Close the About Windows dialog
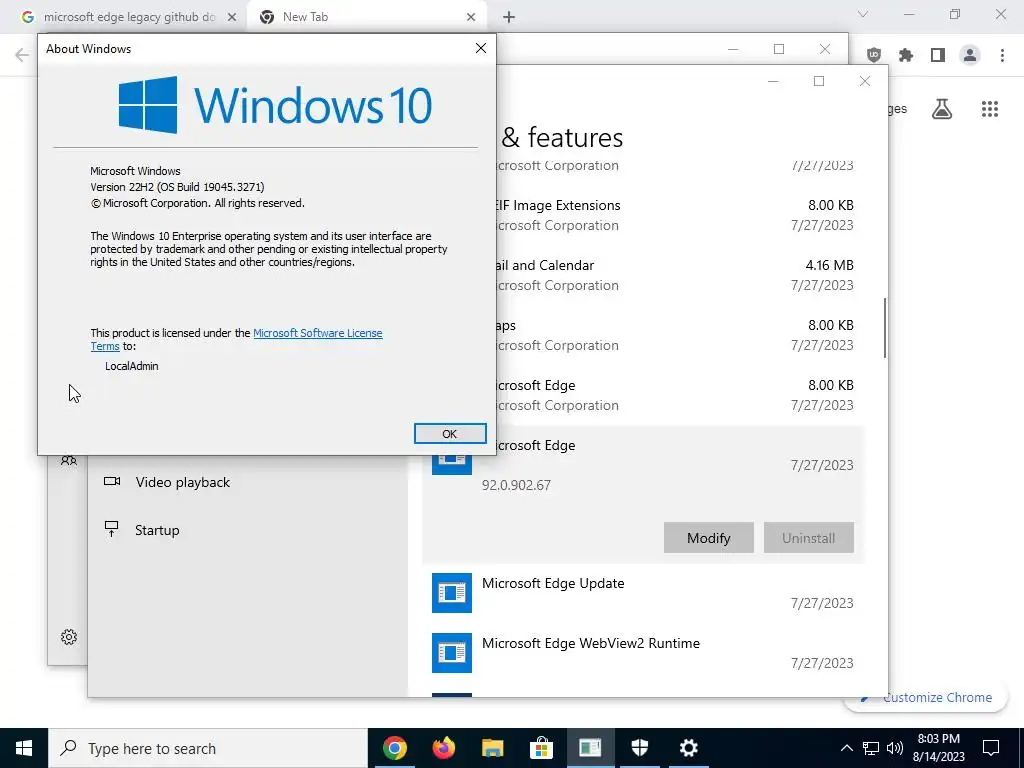Screen dimensions: 1024x768 (481, 48)
